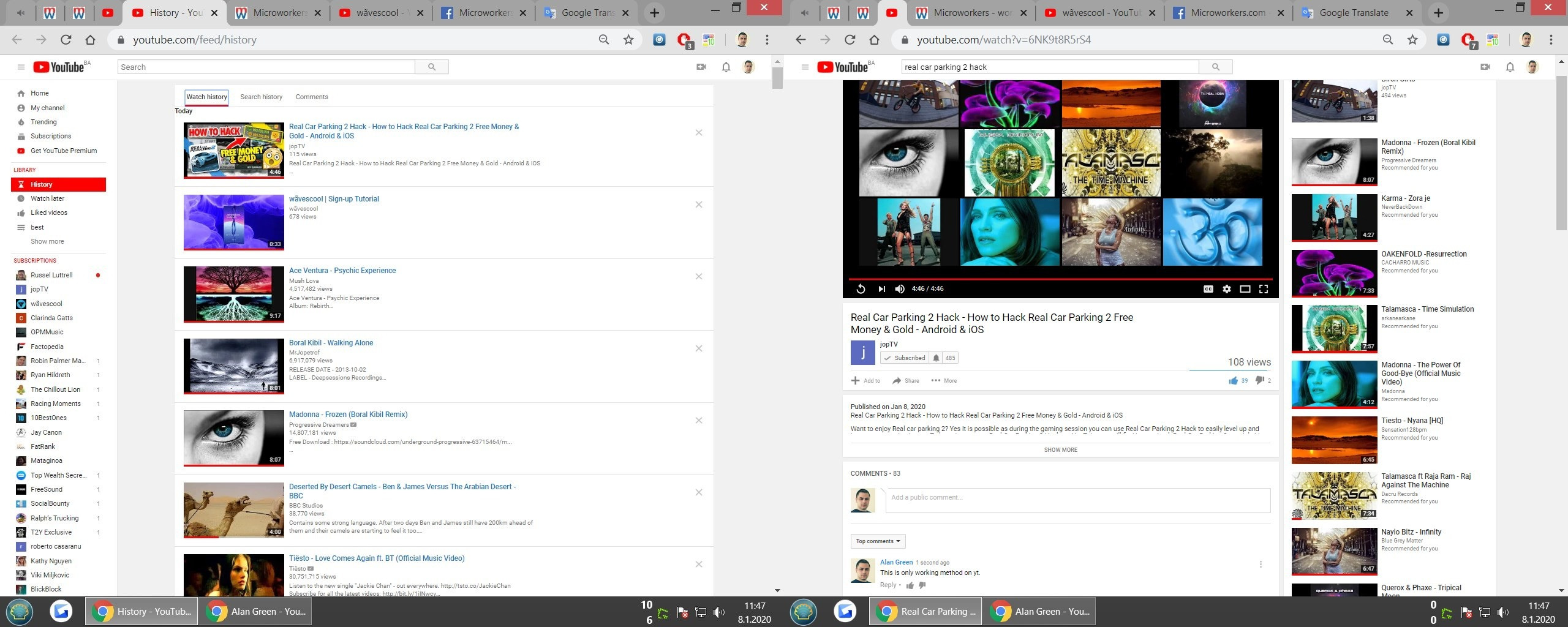Like Alan Green's comment

pos(910,585)
